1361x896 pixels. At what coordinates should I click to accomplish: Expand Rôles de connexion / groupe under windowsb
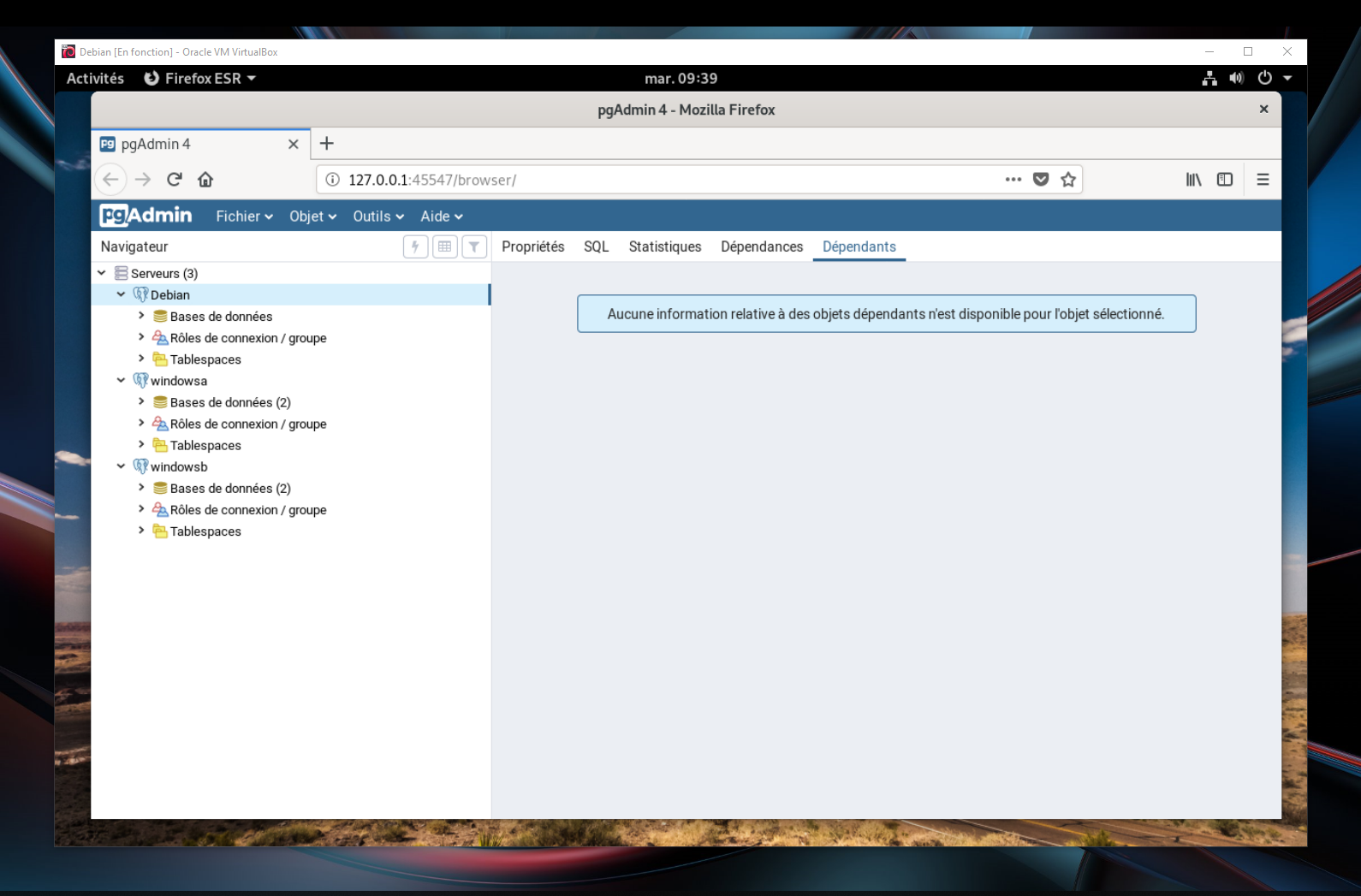pyautogui.click(x=141, y=509)
